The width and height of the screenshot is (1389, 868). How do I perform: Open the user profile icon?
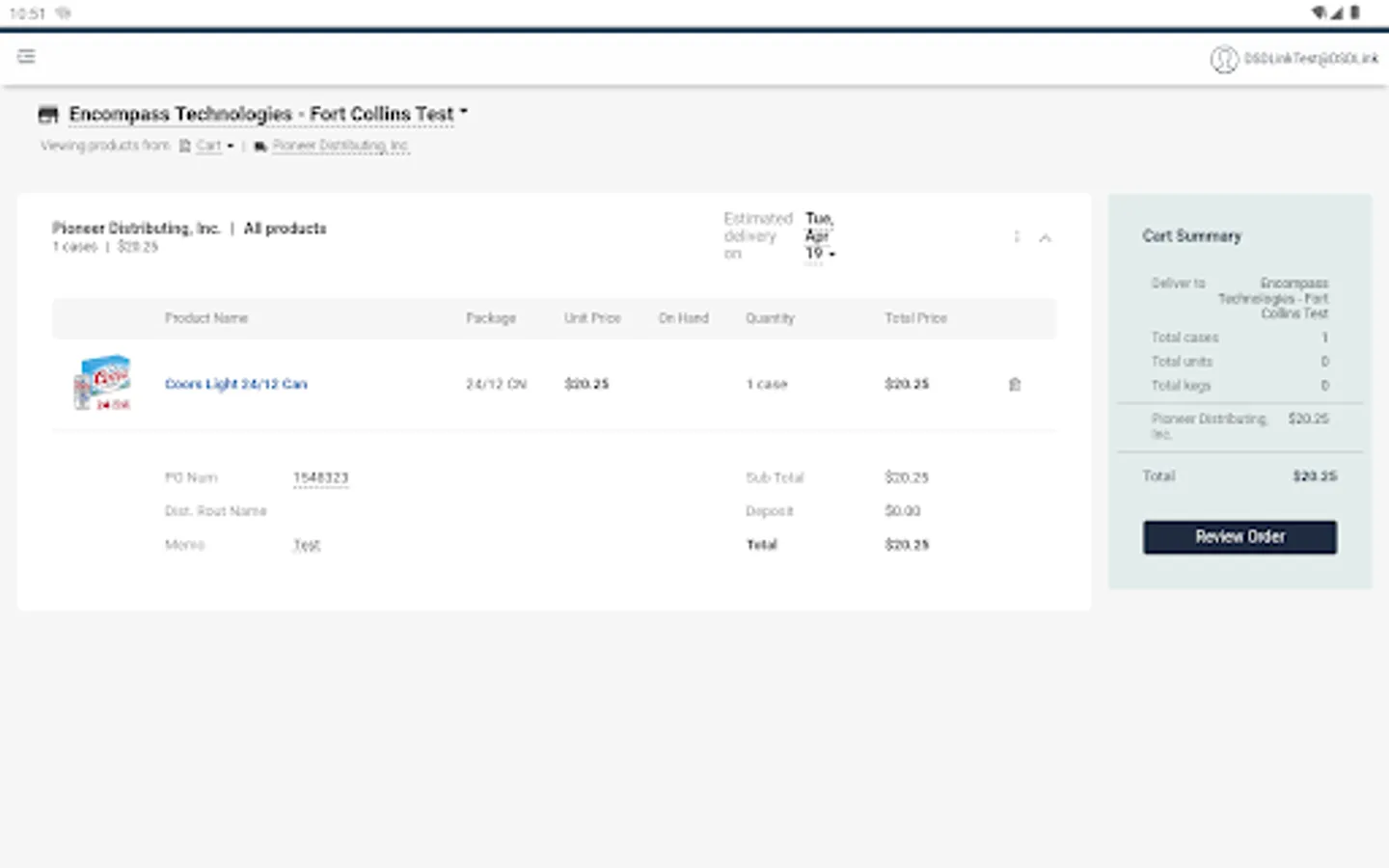(x=1224, y=59)
